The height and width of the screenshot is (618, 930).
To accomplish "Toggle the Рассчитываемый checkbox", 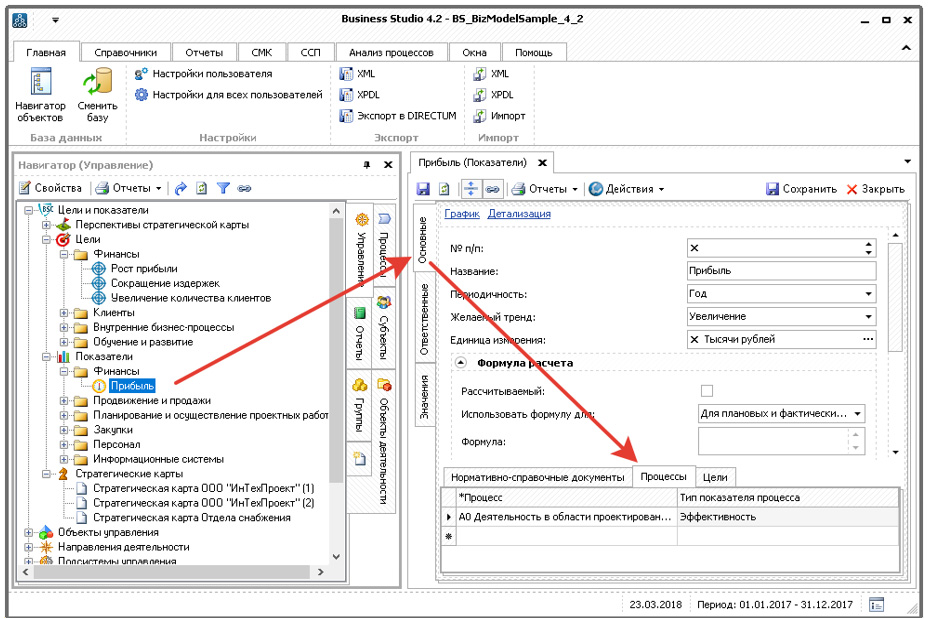I will coord(707,391).
